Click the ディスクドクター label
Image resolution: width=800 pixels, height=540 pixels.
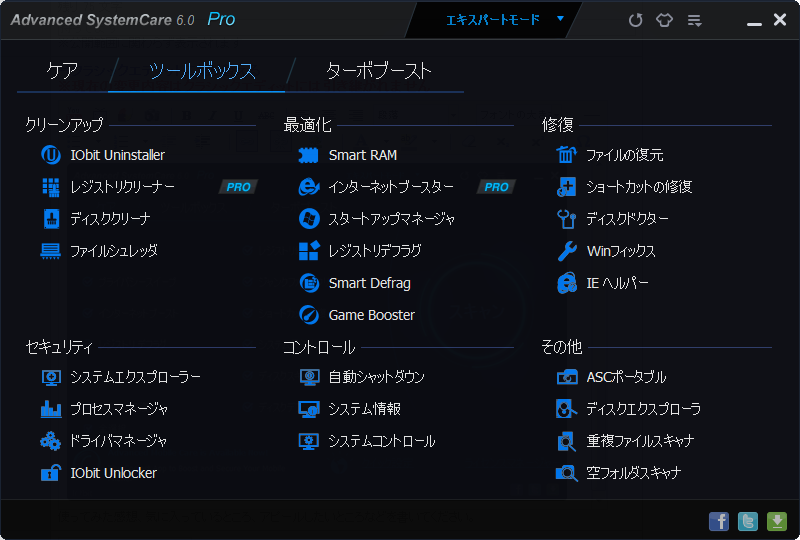[x=627, y=219]
